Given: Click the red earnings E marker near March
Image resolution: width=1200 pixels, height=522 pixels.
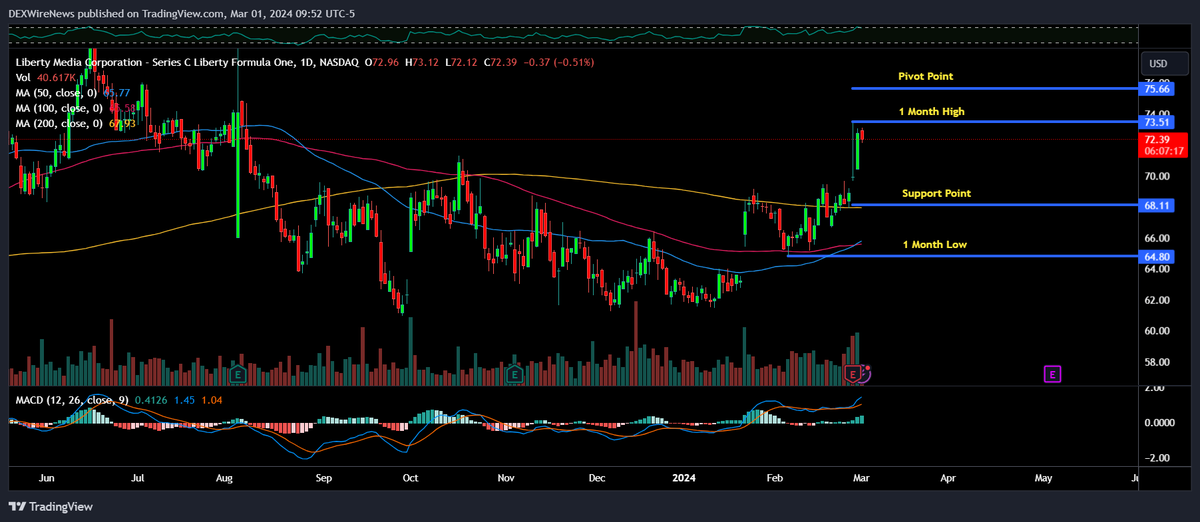Looking at the screenshot, I should coord(853,374).
